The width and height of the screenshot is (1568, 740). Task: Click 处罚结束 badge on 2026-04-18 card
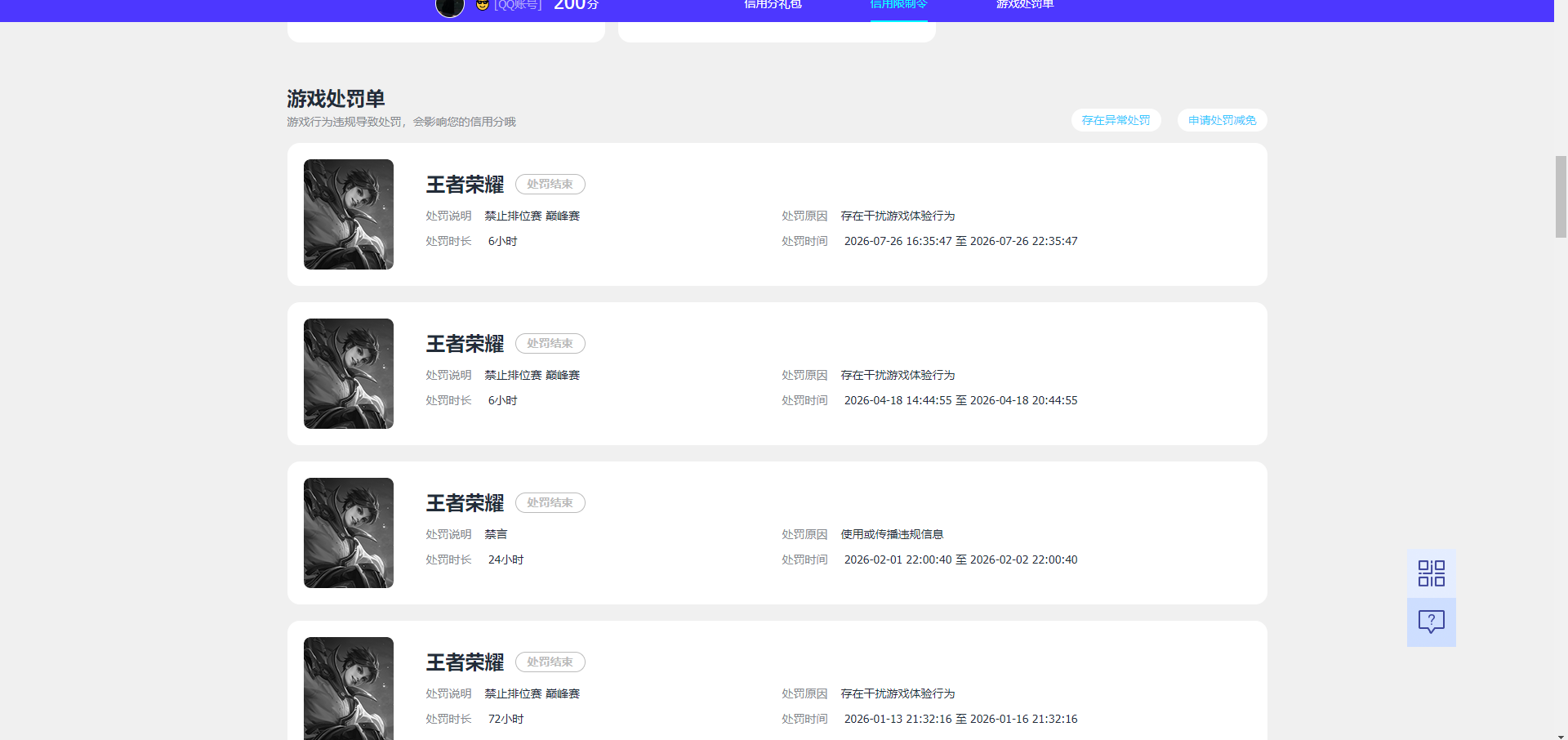pos(550,343)
